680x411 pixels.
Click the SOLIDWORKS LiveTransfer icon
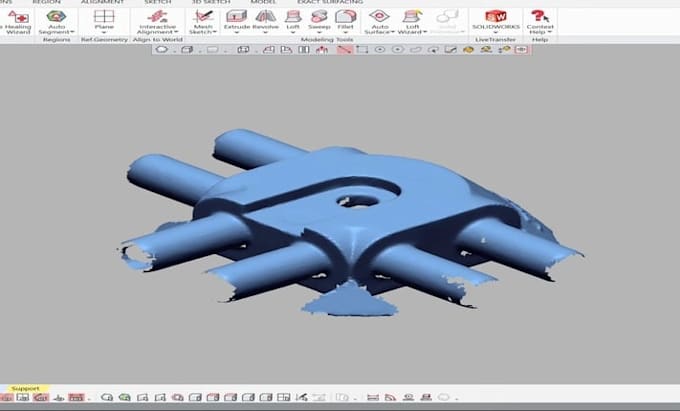pyautogui.click(x=496, y=17)
